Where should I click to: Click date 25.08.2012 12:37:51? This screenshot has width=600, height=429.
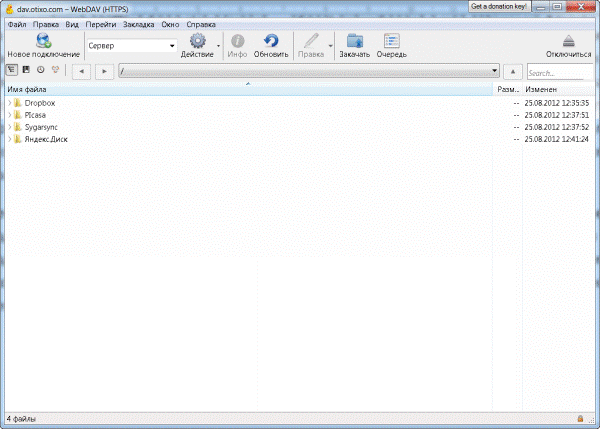tap(557, 115)
